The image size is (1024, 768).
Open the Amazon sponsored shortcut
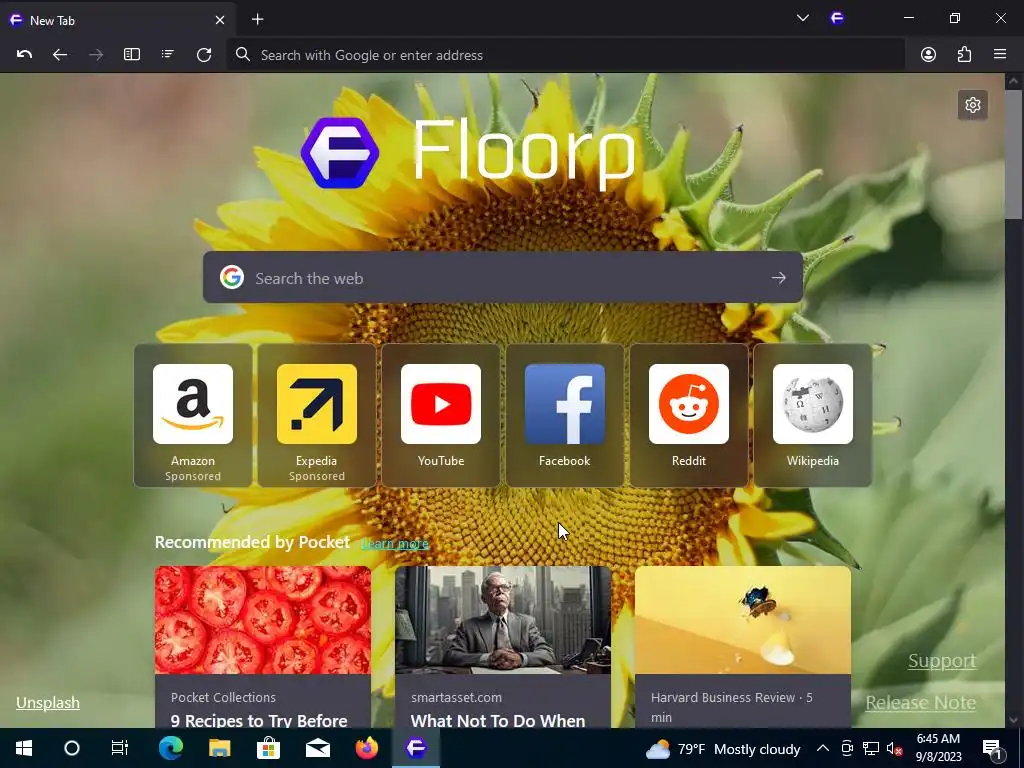tap(193, 415)
